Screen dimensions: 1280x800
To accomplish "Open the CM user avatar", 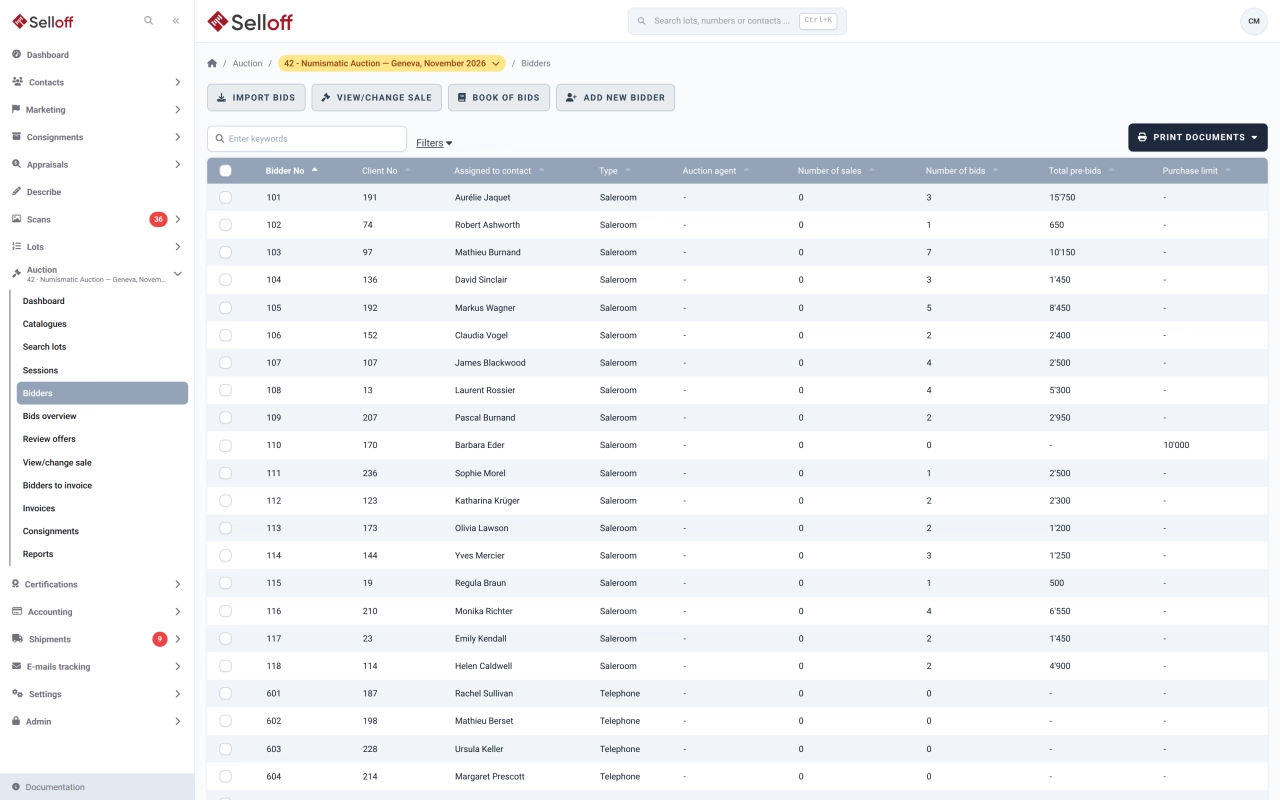I will point(1254,21).
